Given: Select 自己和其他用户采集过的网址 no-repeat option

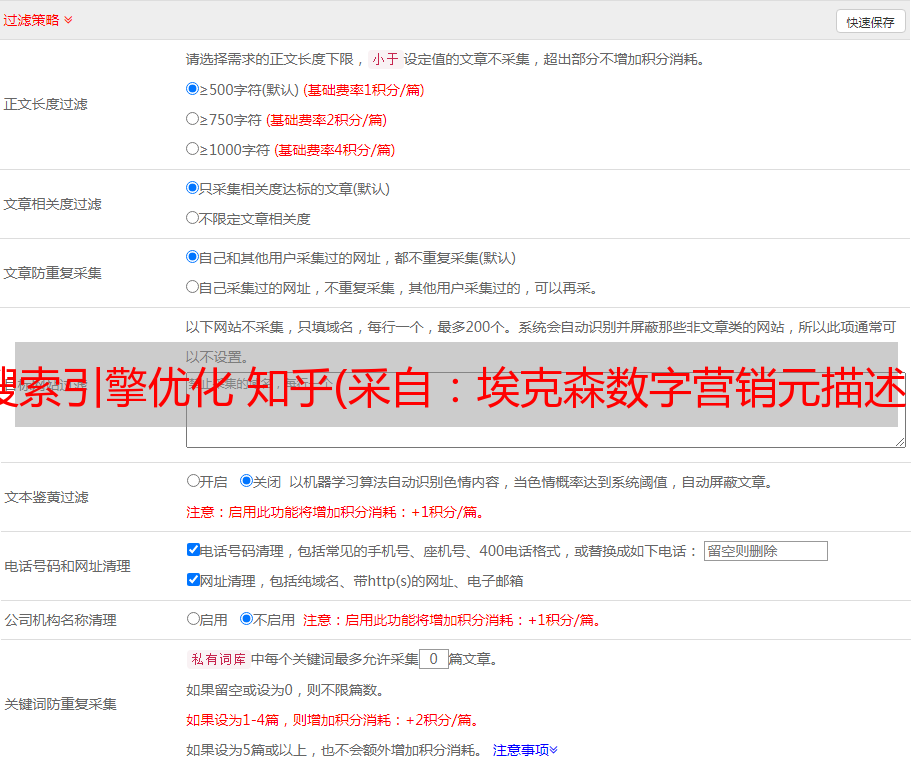Looking at the screenshot, I should pyautogui.click(x=193, y=257).
